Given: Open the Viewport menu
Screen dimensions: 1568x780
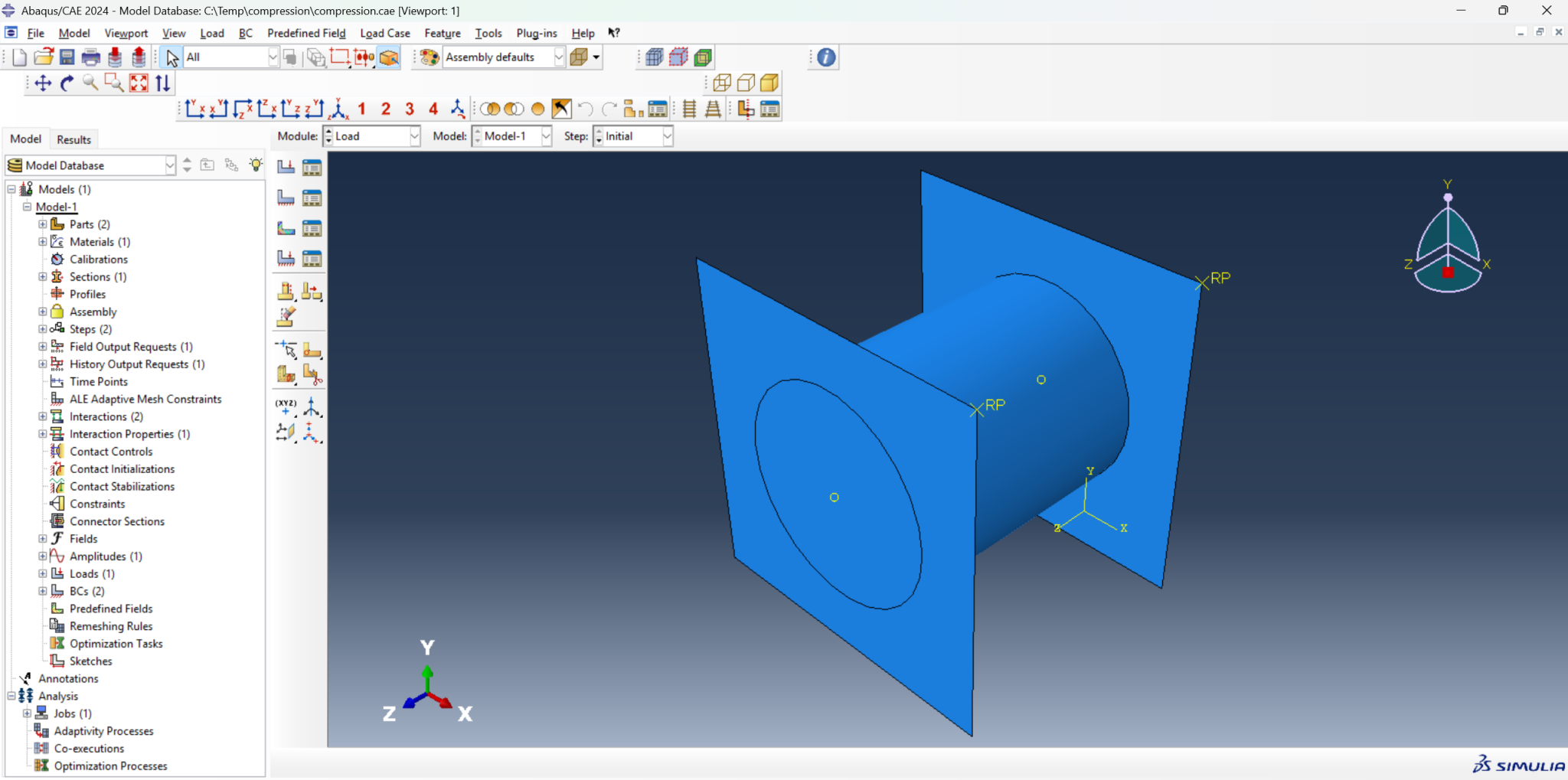Looking at the screenshot, I should 126,33.
